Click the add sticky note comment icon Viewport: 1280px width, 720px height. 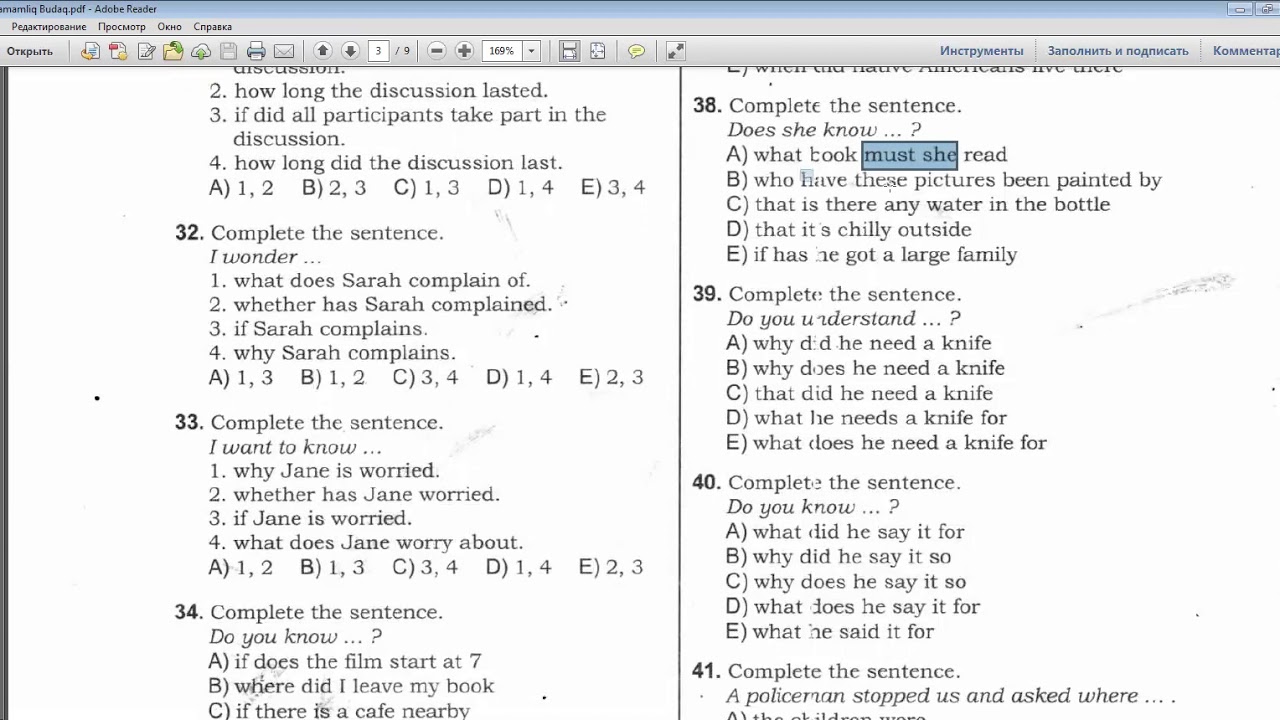point(636,51)
